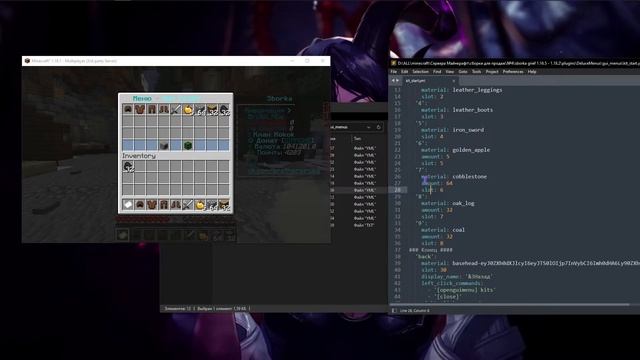Viewport: 640px width, 360px height.
Task: Open the Find menu in Sublime Text
Action: (437, 72)
